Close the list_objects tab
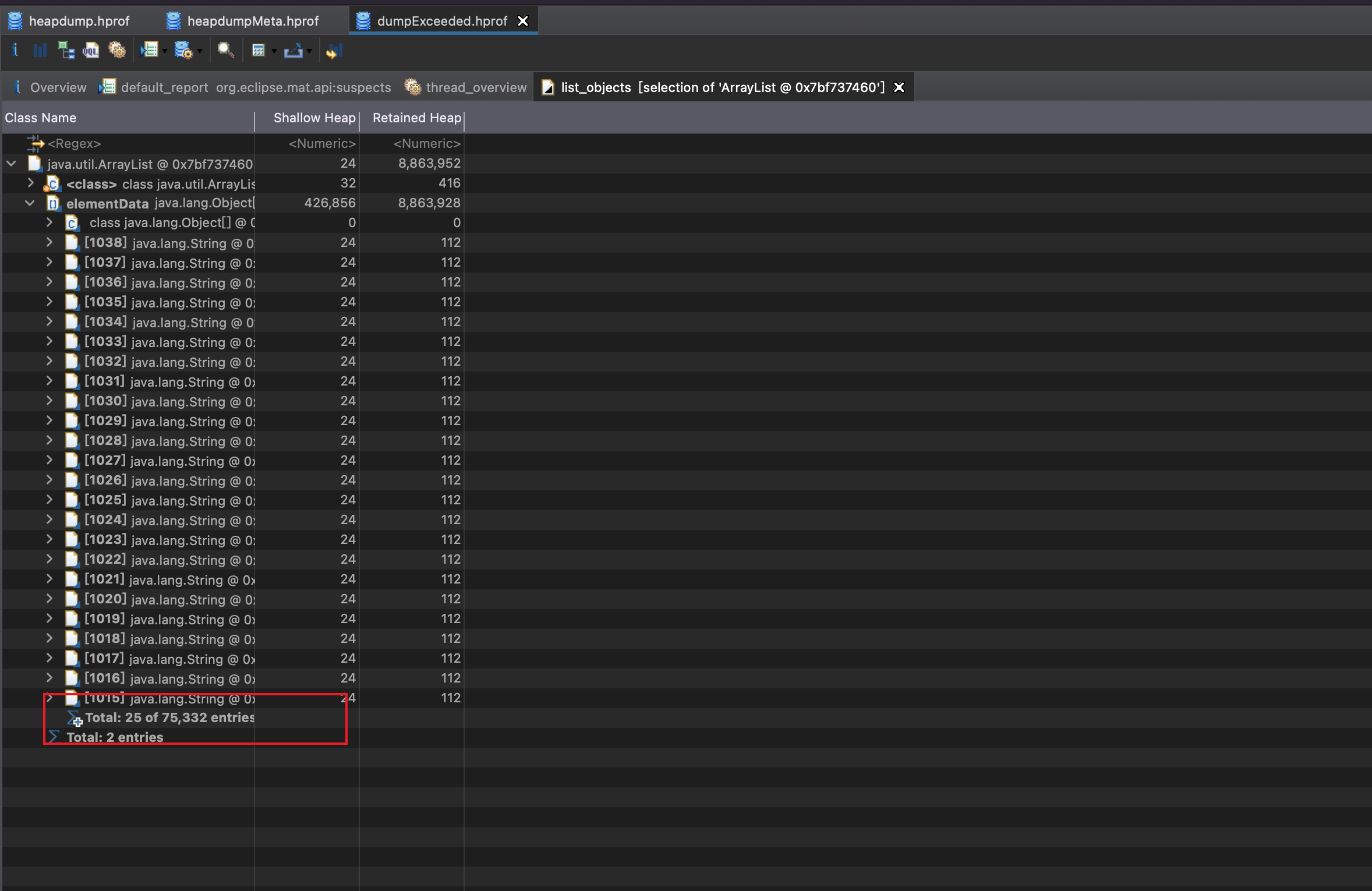 [x=899, y=87]
